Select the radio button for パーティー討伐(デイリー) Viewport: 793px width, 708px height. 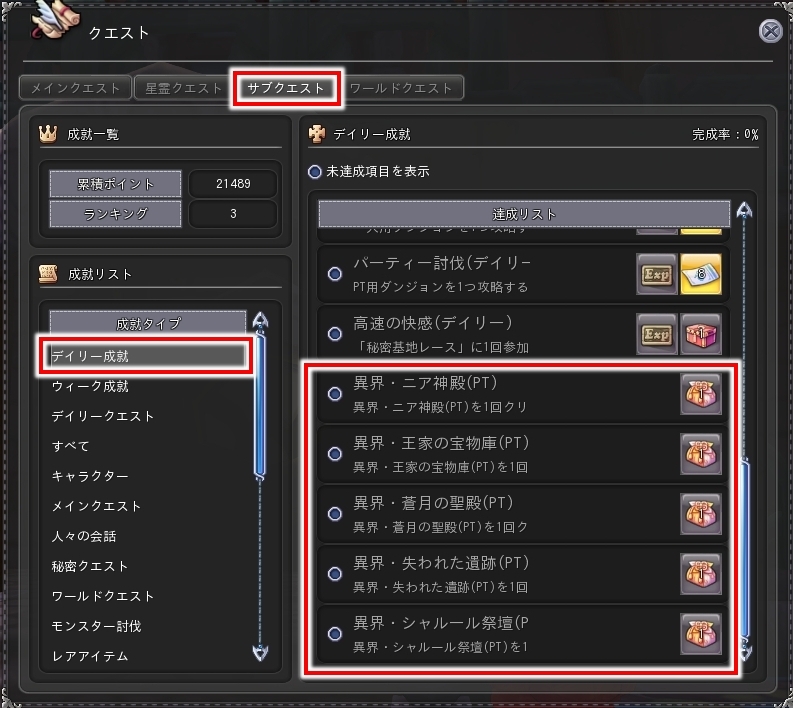coord(335,274)
